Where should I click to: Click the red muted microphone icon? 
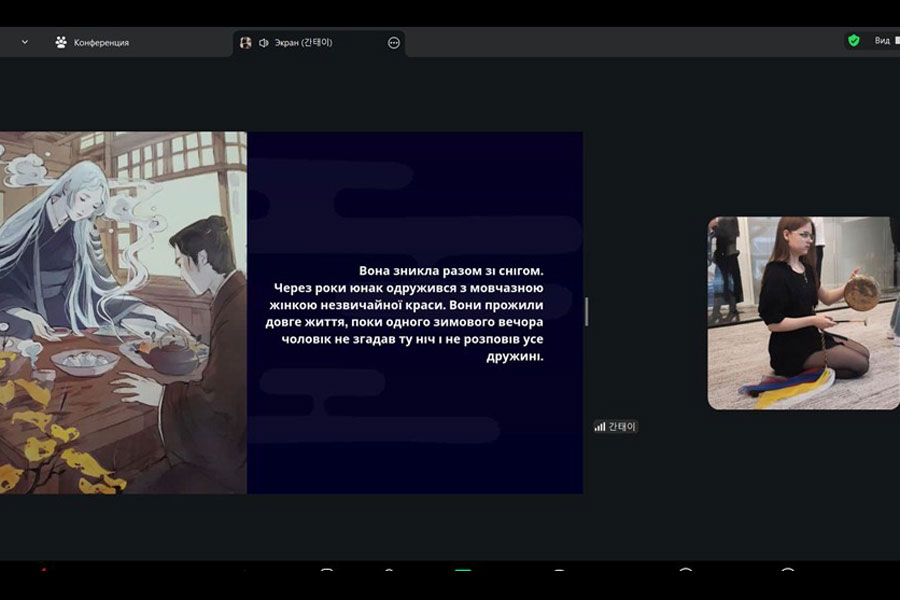43,572
